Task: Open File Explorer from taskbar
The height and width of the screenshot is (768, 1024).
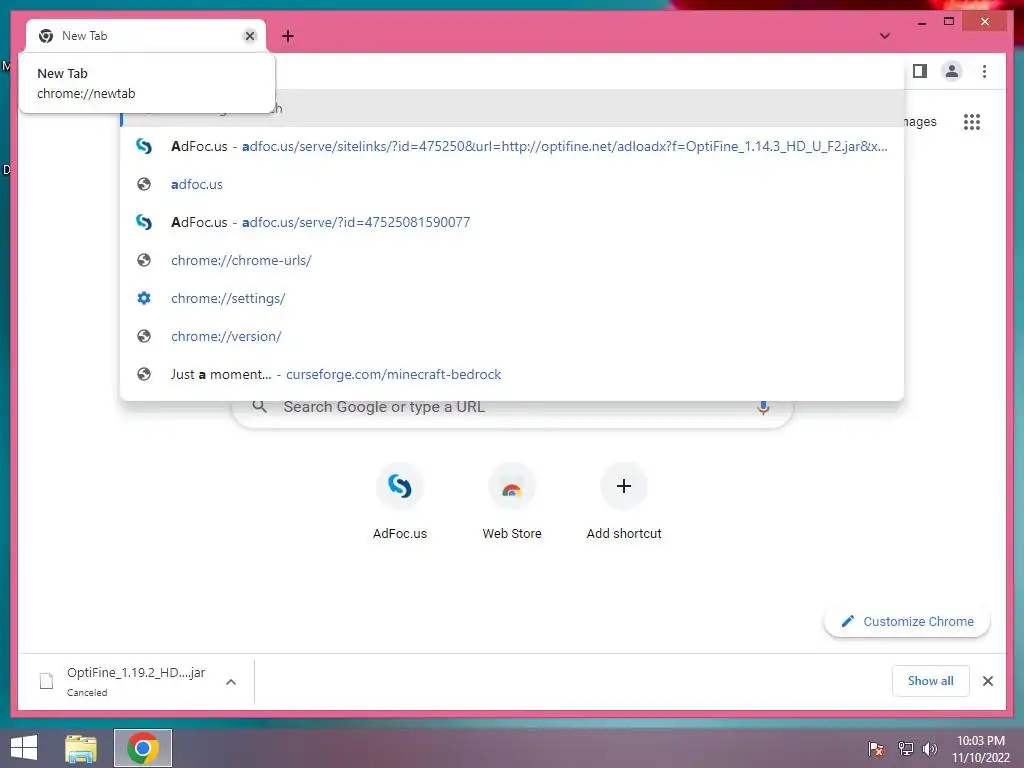Action: click(81, 748)
